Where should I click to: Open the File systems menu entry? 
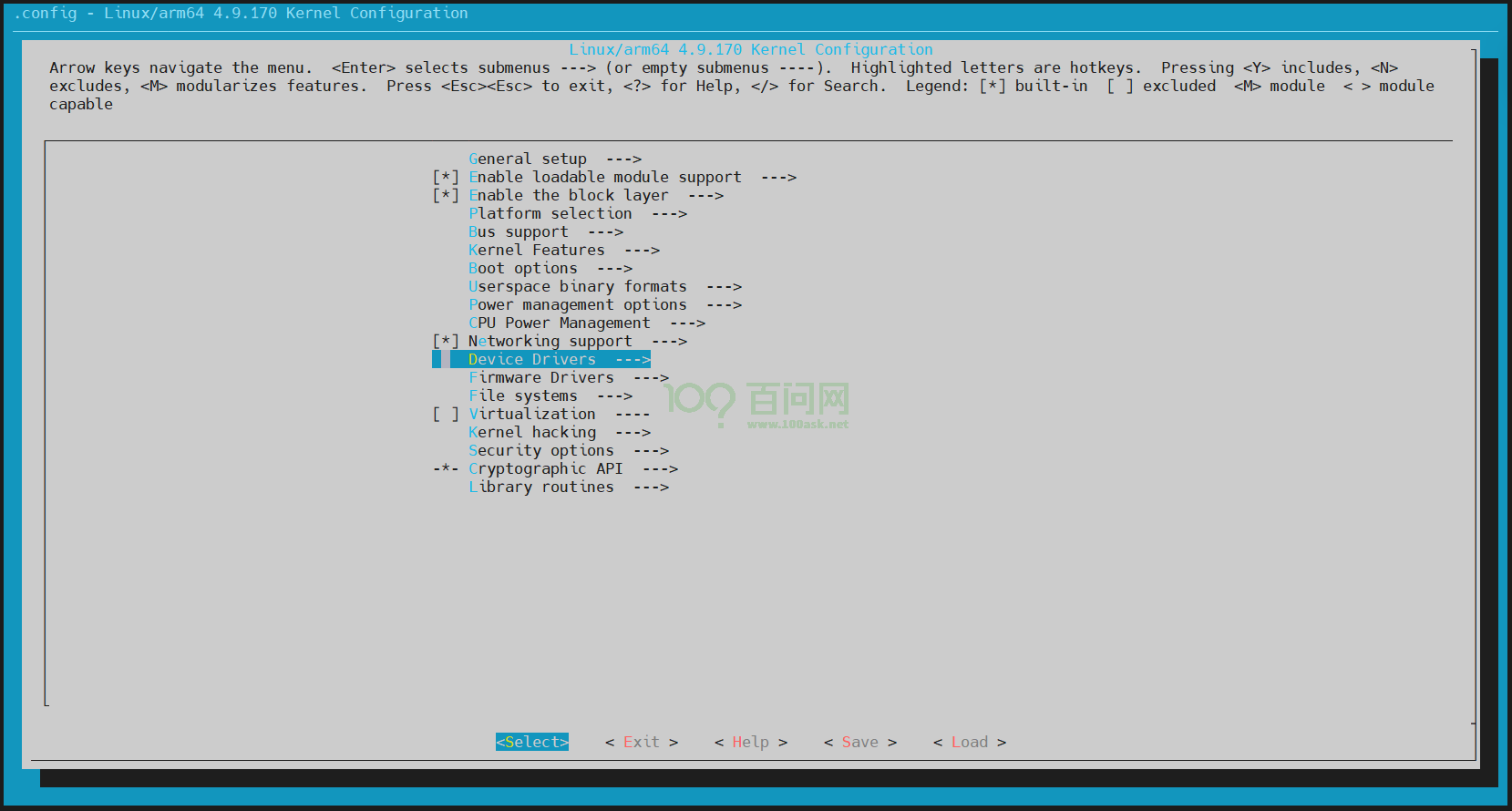(523, 396)
